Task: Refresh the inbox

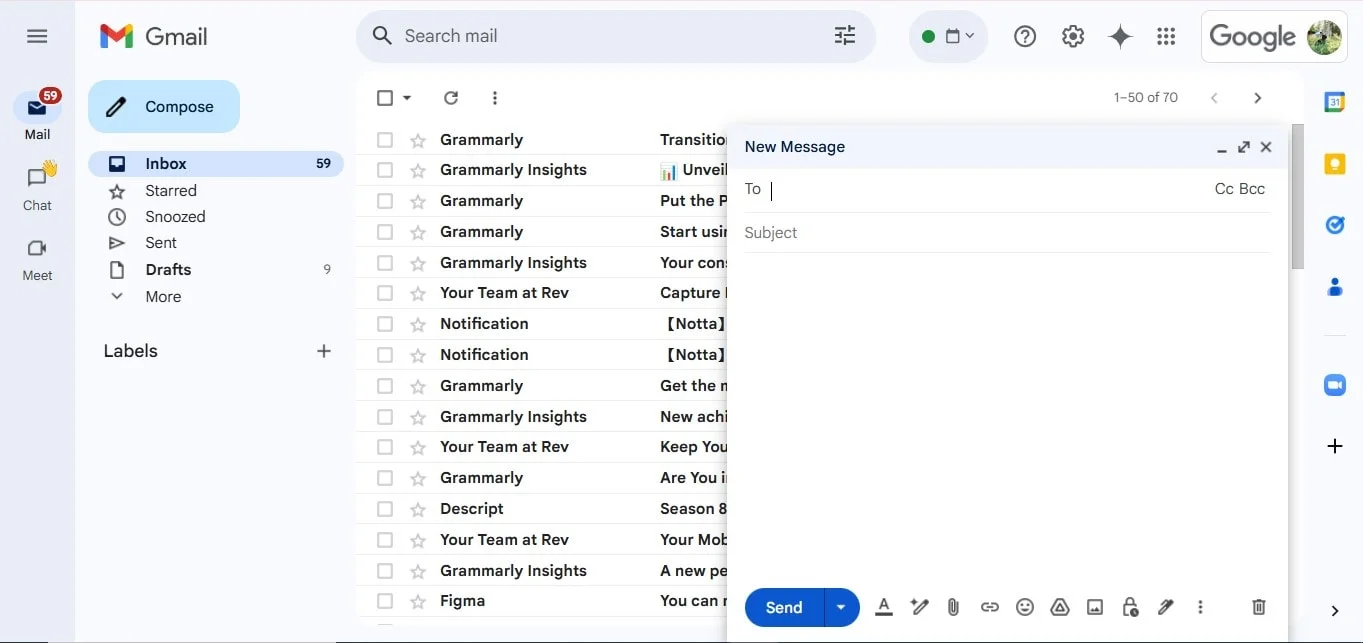Action: 451,98
